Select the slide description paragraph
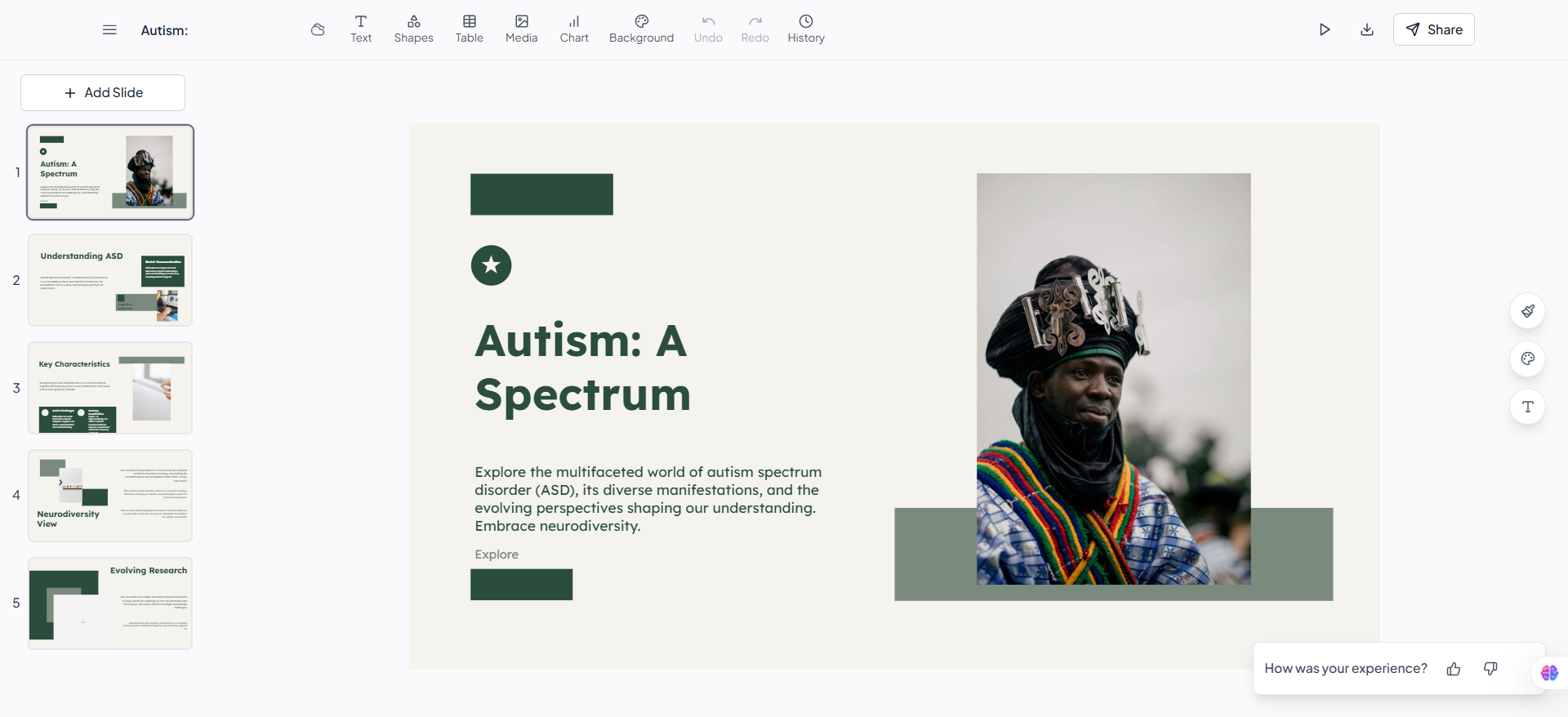Viewport: 1568px width, 717px height. (648, 499)
